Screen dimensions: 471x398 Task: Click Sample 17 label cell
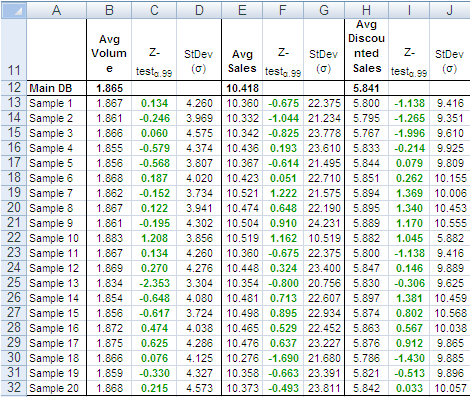56,343
